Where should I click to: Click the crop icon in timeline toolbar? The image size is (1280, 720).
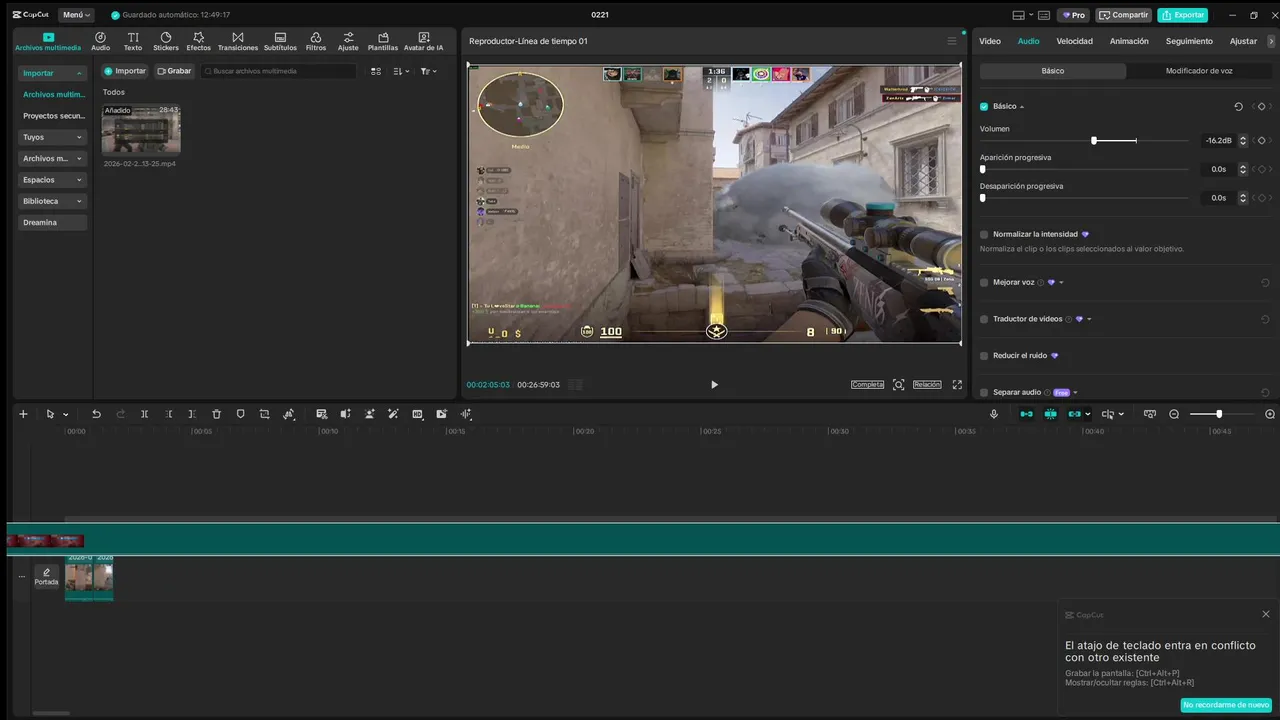(264, 414)
